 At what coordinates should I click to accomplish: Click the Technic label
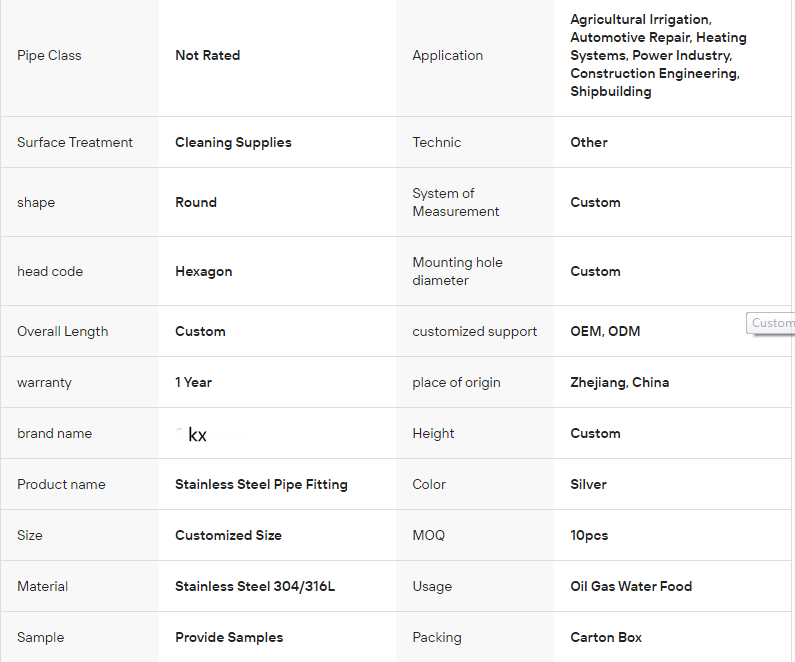[436, 143]
